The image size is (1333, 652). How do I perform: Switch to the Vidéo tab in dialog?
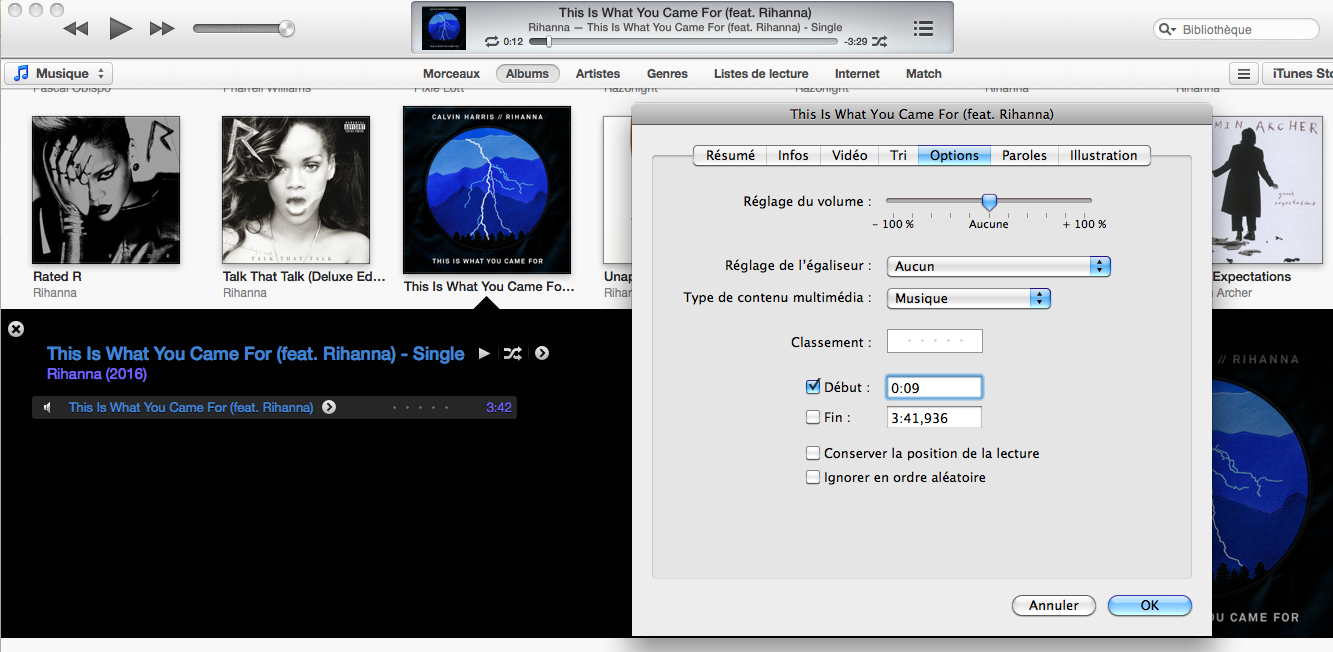point(850,155)
